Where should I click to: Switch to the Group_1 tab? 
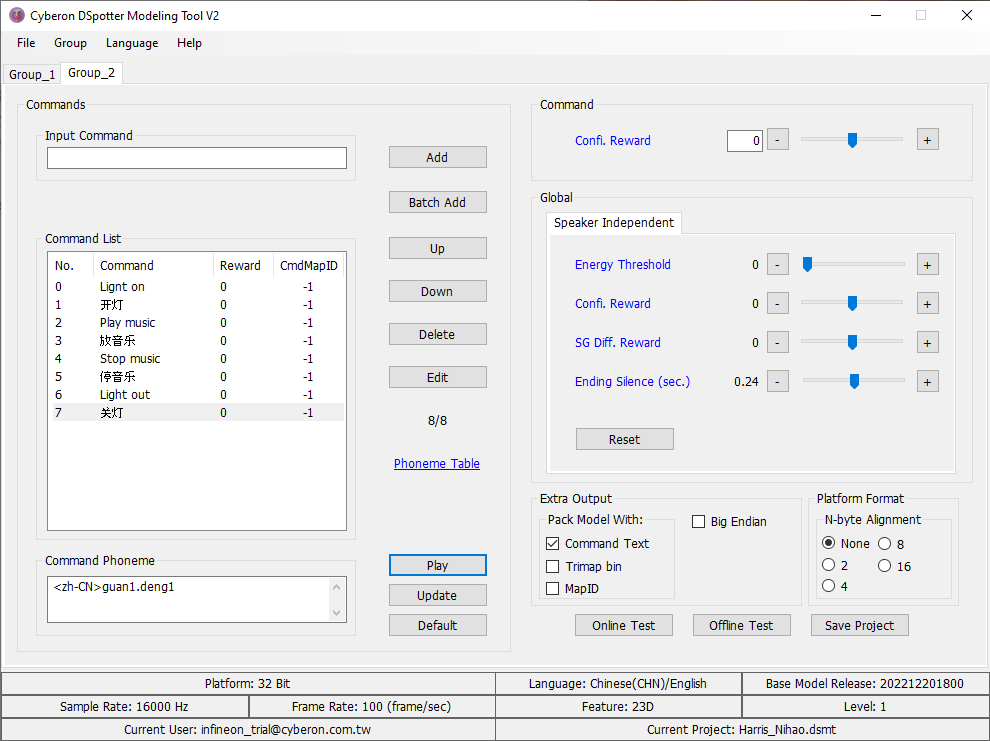coord(32,73)
